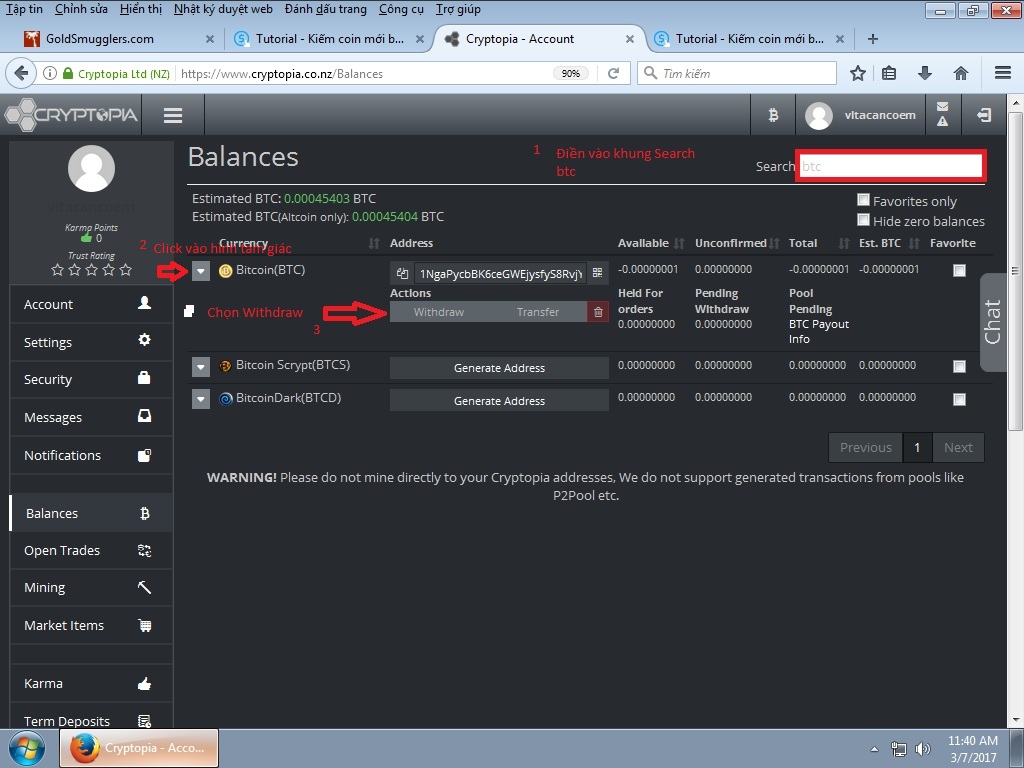This screenshot has width=1024, height=768.
Task: Open Market Items in the sidebar
Action: click(91, 626)
